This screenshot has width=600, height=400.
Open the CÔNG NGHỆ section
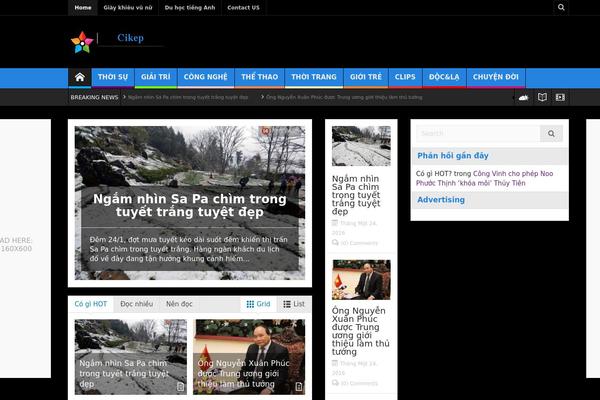(205, 77)
